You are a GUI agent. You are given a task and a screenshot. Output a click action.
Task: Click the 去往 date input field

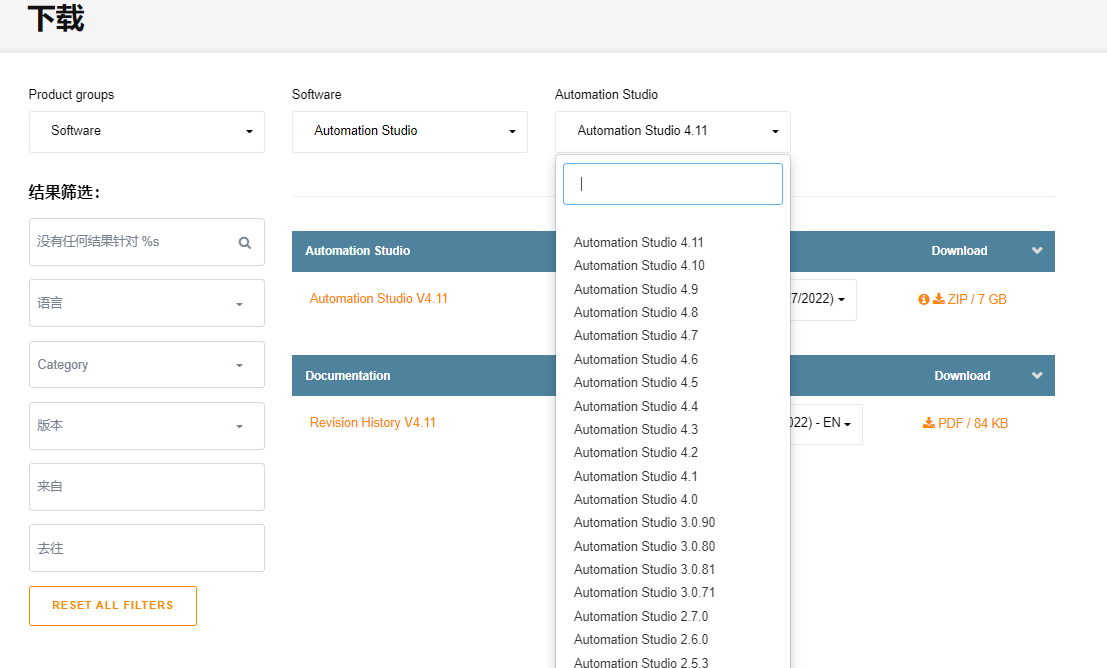[x=147, y=548]
